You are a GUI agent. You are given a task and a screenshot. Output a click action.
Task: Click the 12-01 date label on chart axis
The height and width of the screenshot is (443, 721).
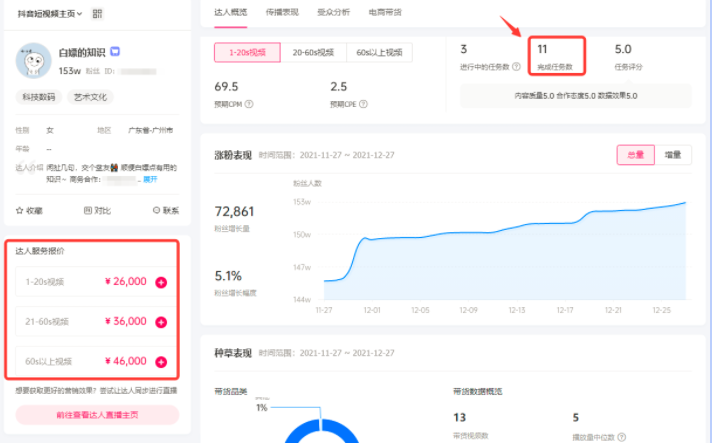pyautogui.click(x=372, y=311)
